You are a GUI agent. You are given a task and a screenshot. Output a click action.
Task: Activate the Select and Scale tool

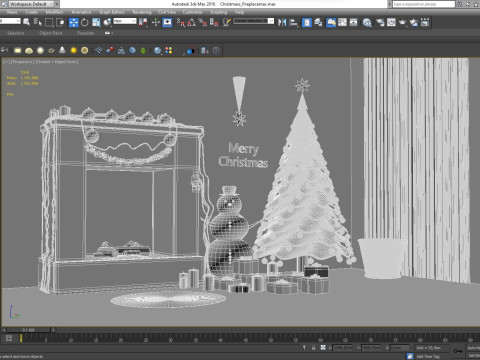[96, 22]
